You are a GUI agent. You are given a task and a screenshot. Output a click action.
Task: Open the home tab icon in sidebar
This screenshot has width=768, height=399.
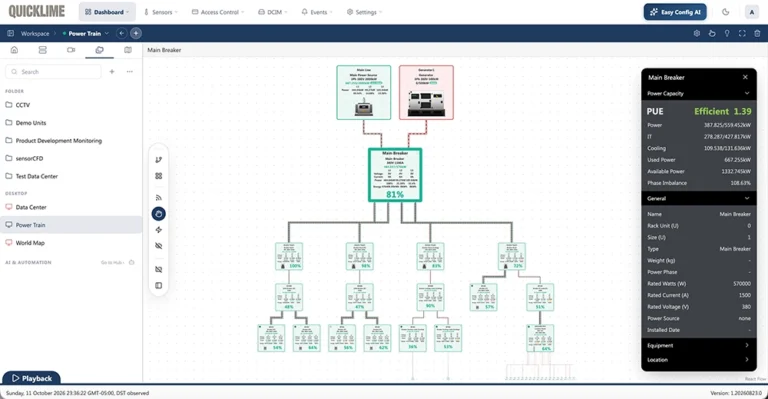click(x=14, y=50)
